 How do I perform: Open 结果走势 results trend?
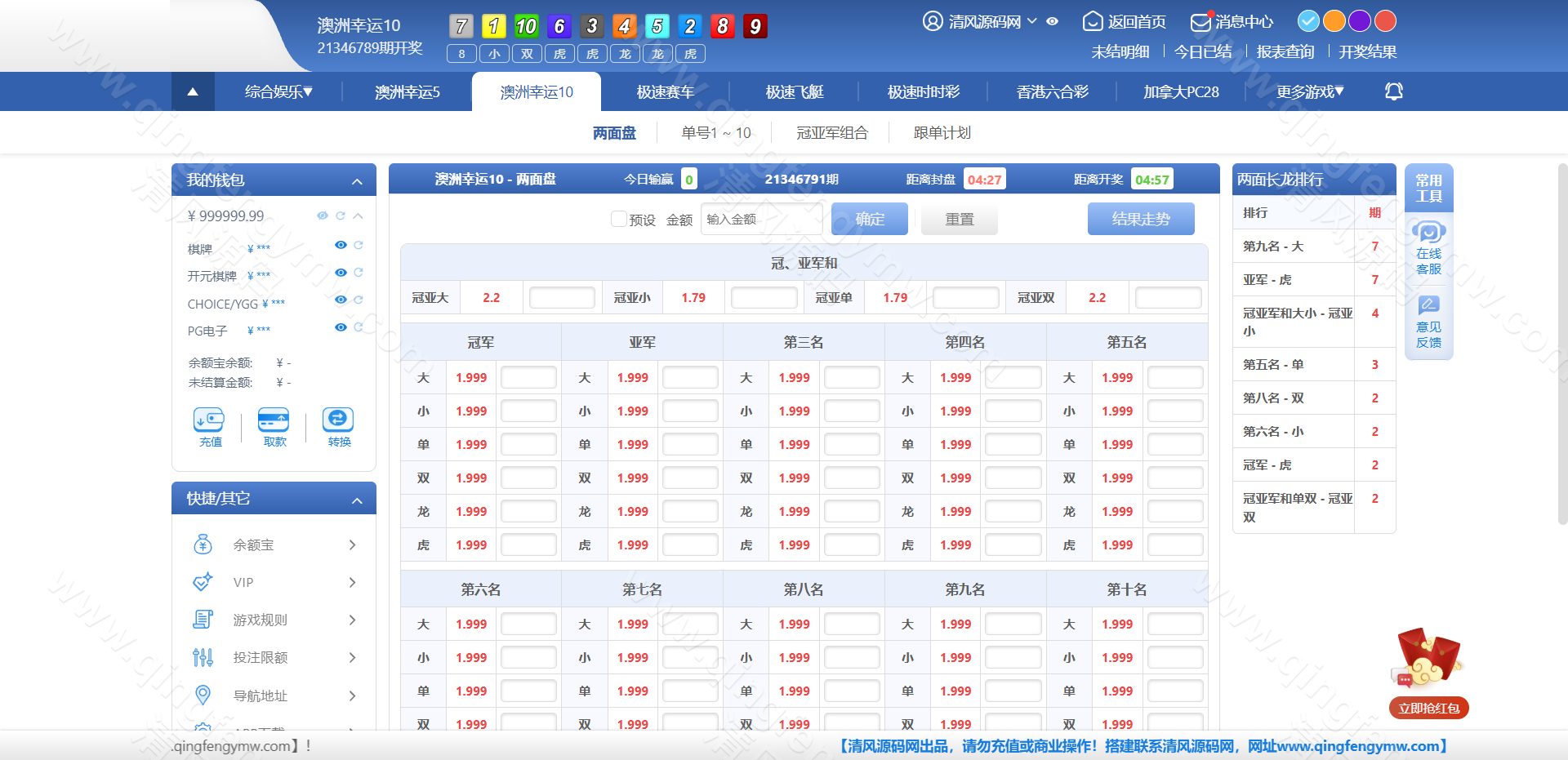[x=1141, y=219]
